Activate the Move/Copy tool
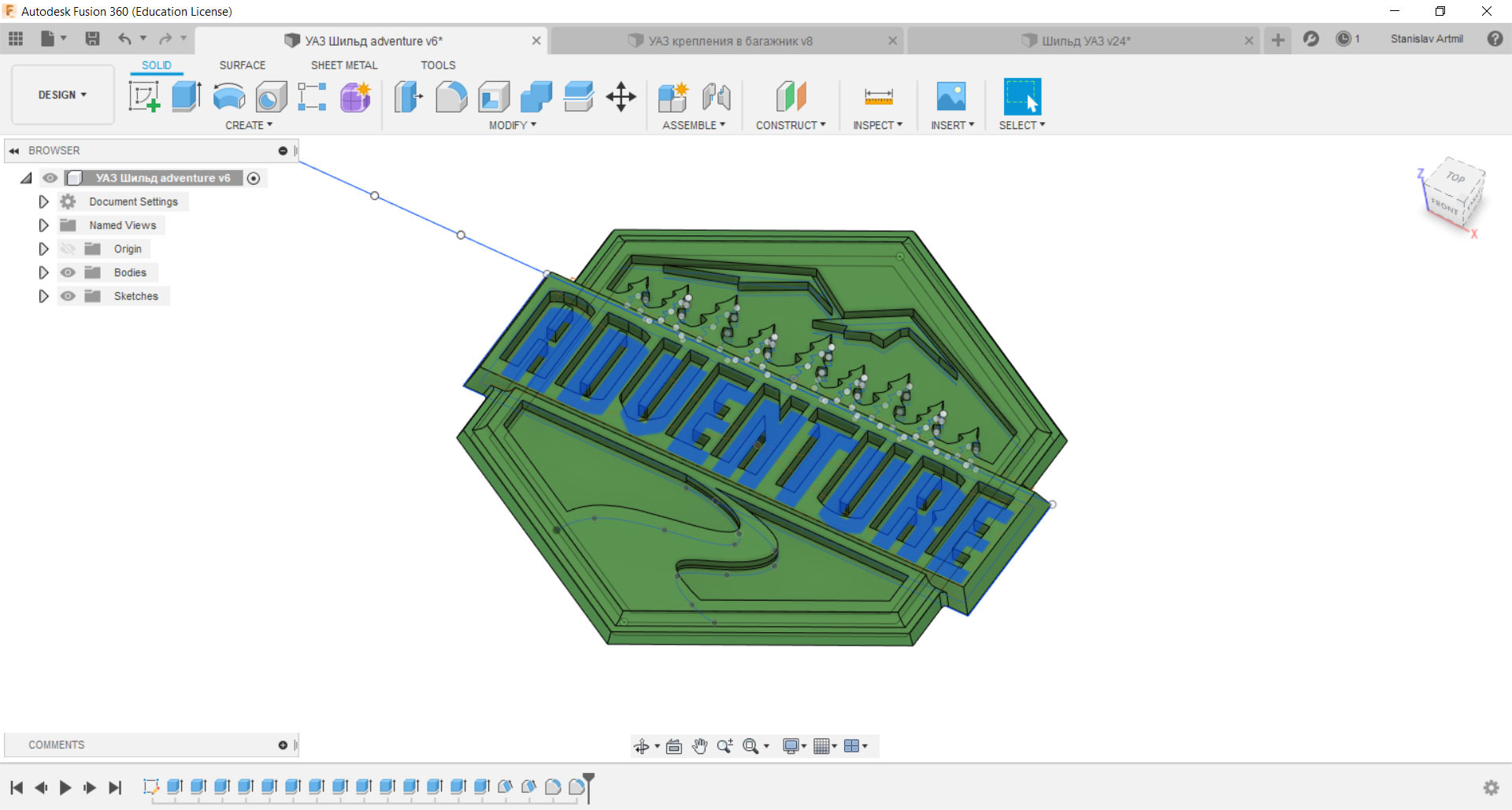Viewport: 1512px width, 810px height. (x=621, y=97)
